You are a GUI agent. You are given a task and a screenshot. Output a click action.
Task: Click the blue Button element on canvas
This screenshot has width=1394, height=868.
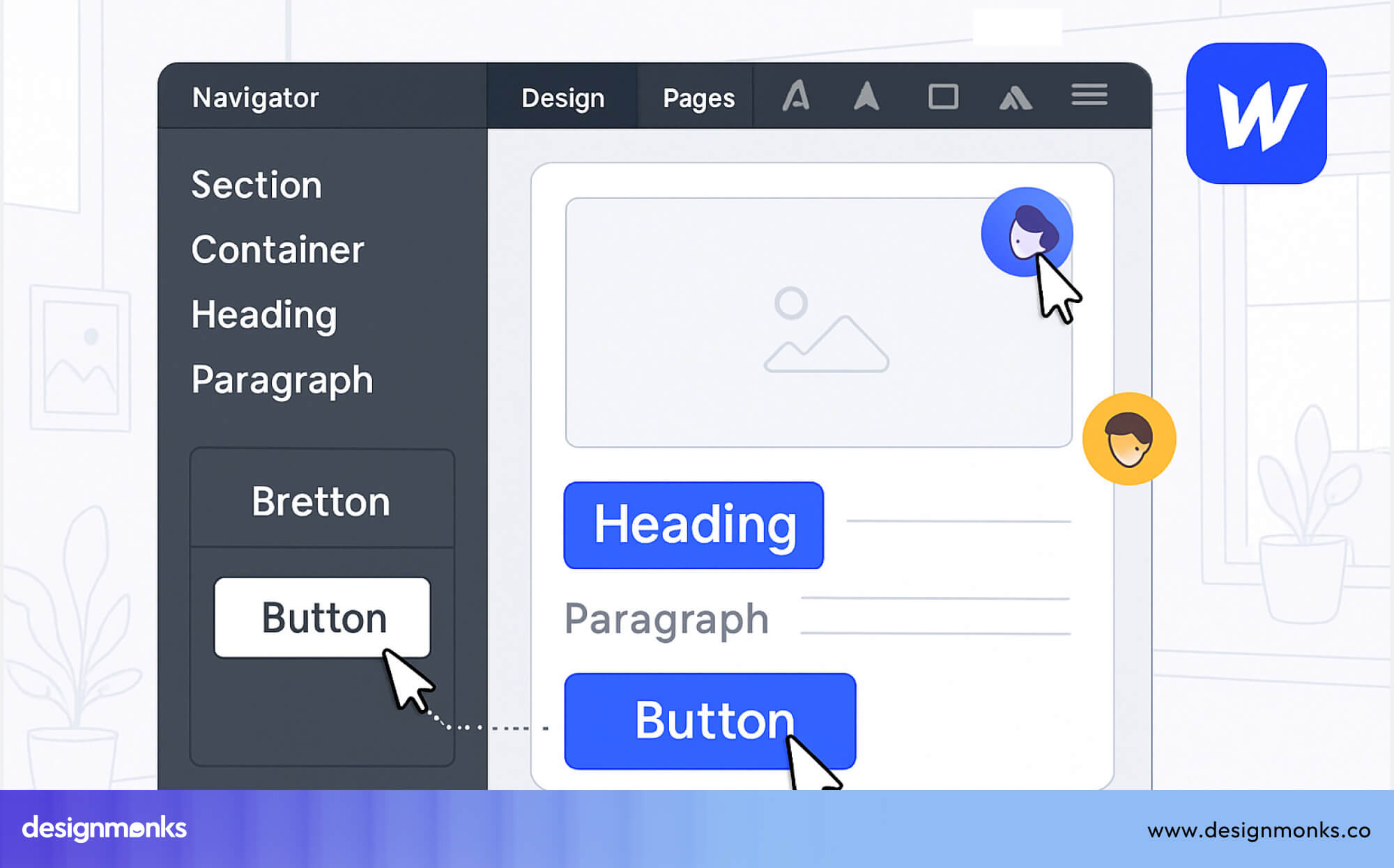point(710,721)
